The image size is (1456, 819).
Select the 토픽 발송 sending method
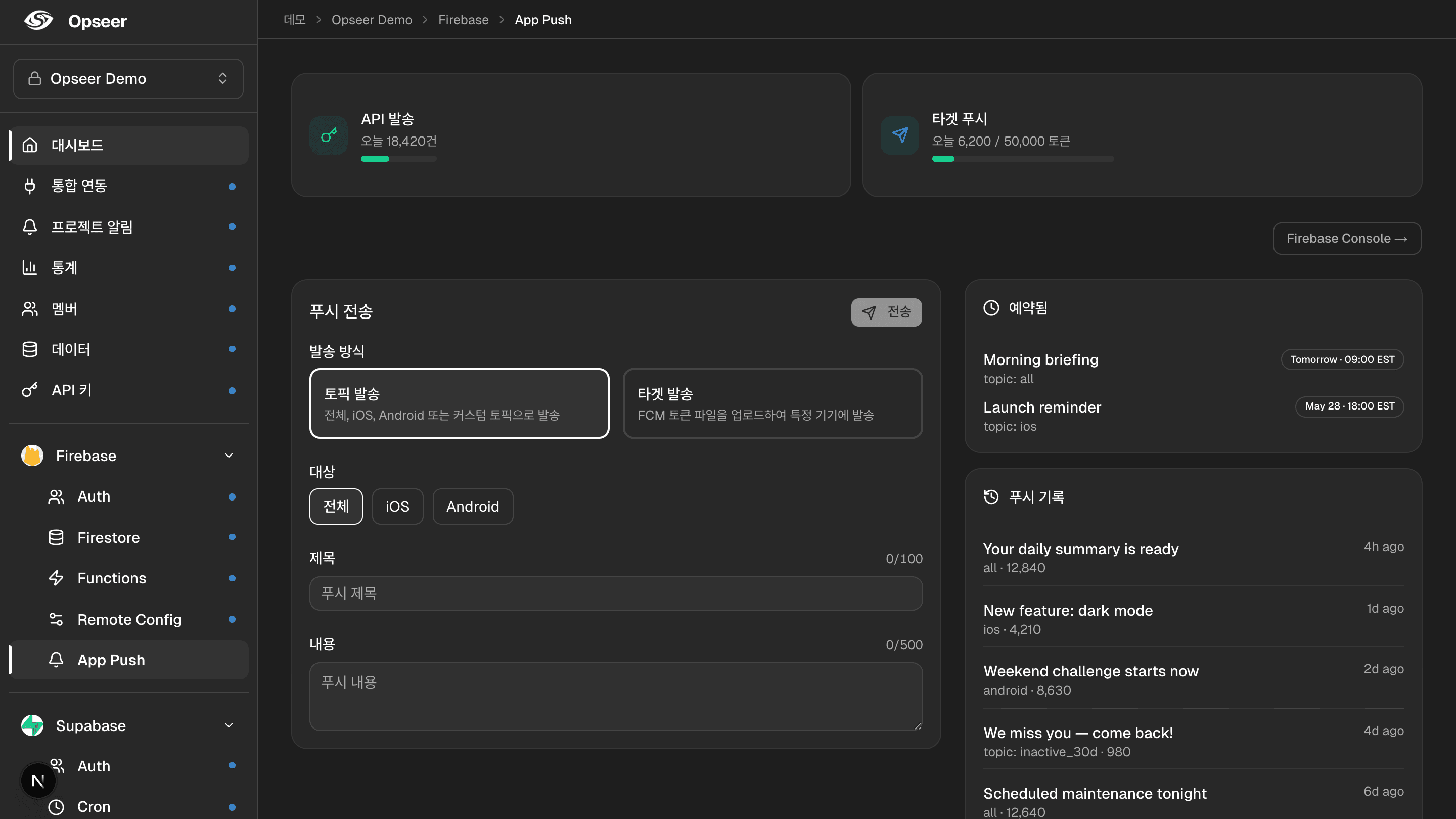pyautogui.click(x=460, y=403)
